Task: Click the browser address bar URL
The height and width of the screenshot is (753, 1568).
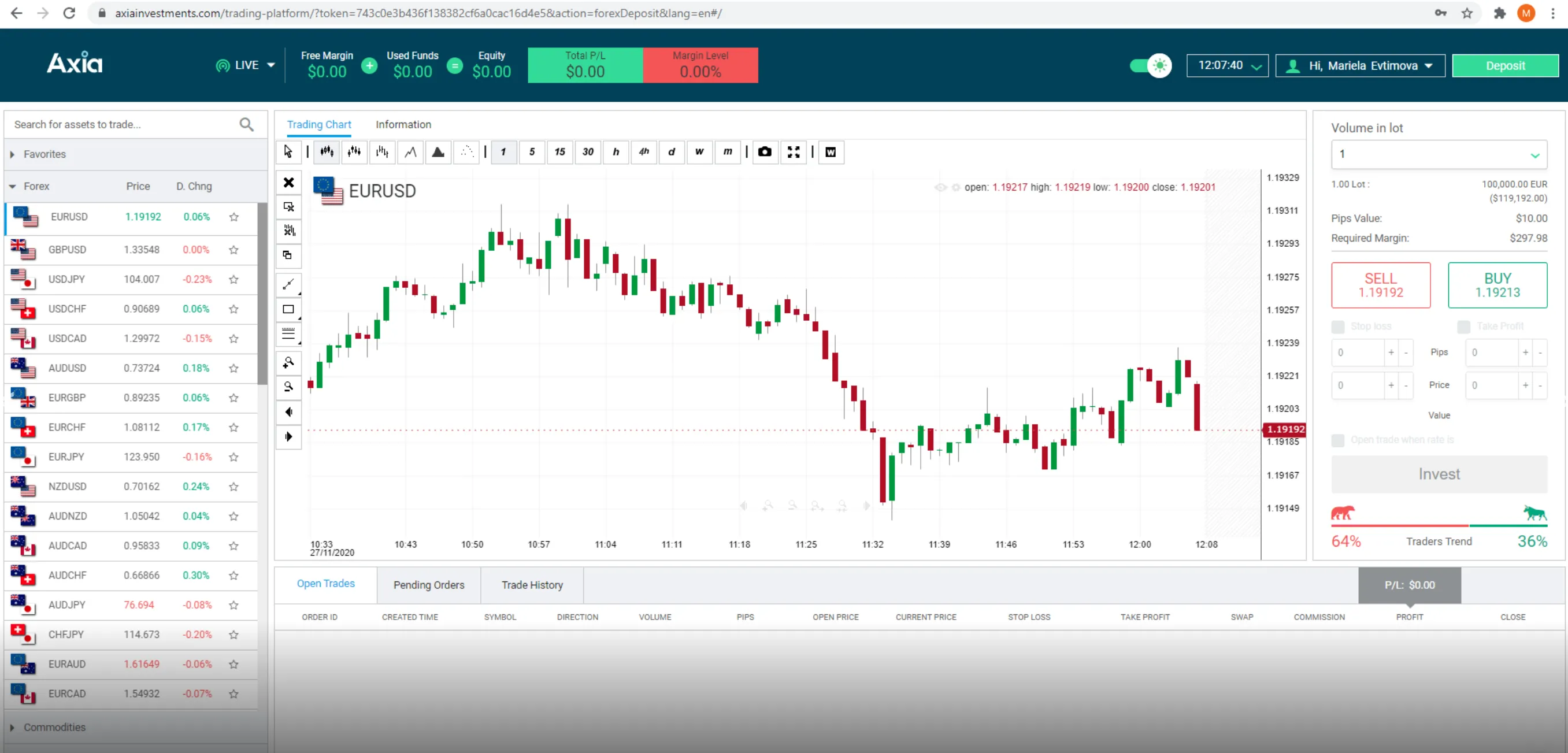Action: [418, 13]
